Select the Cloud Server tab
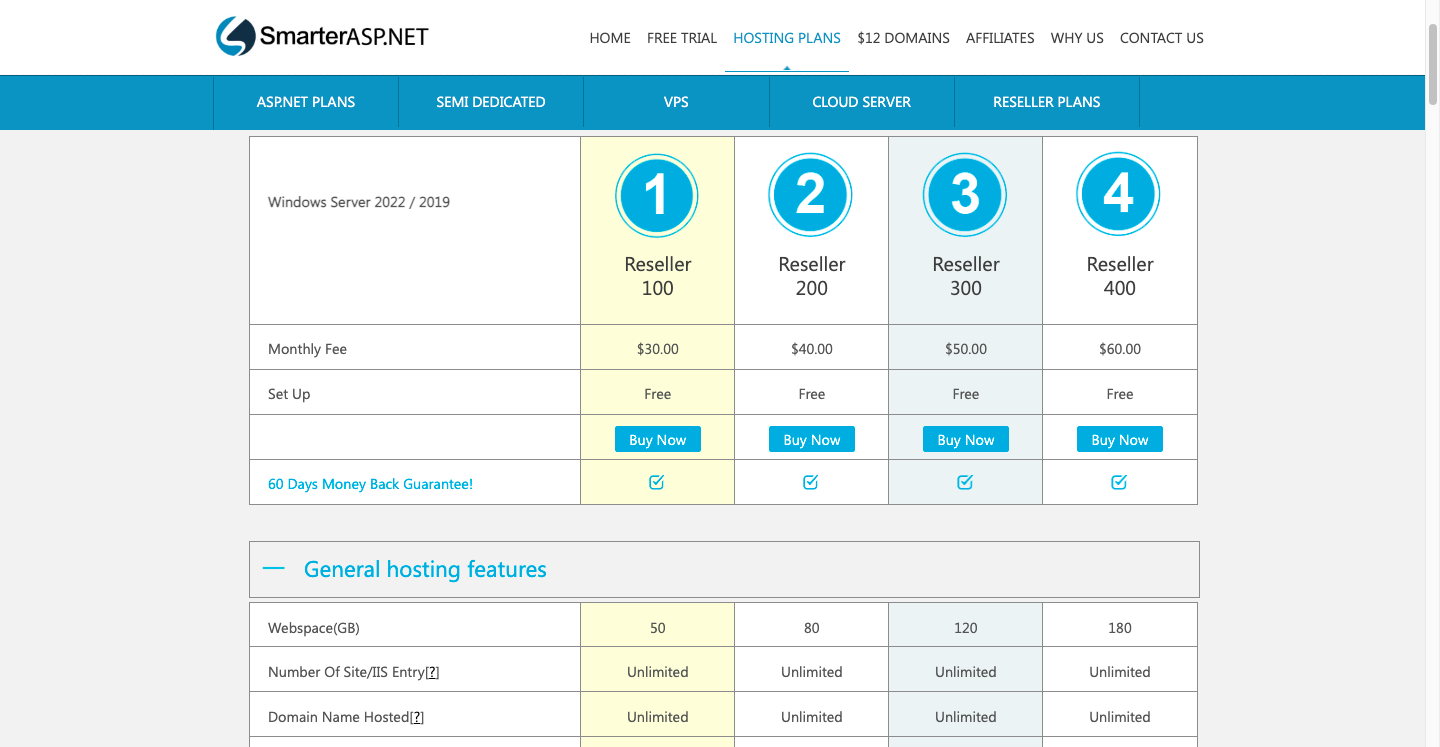 [x=861, y=102]
